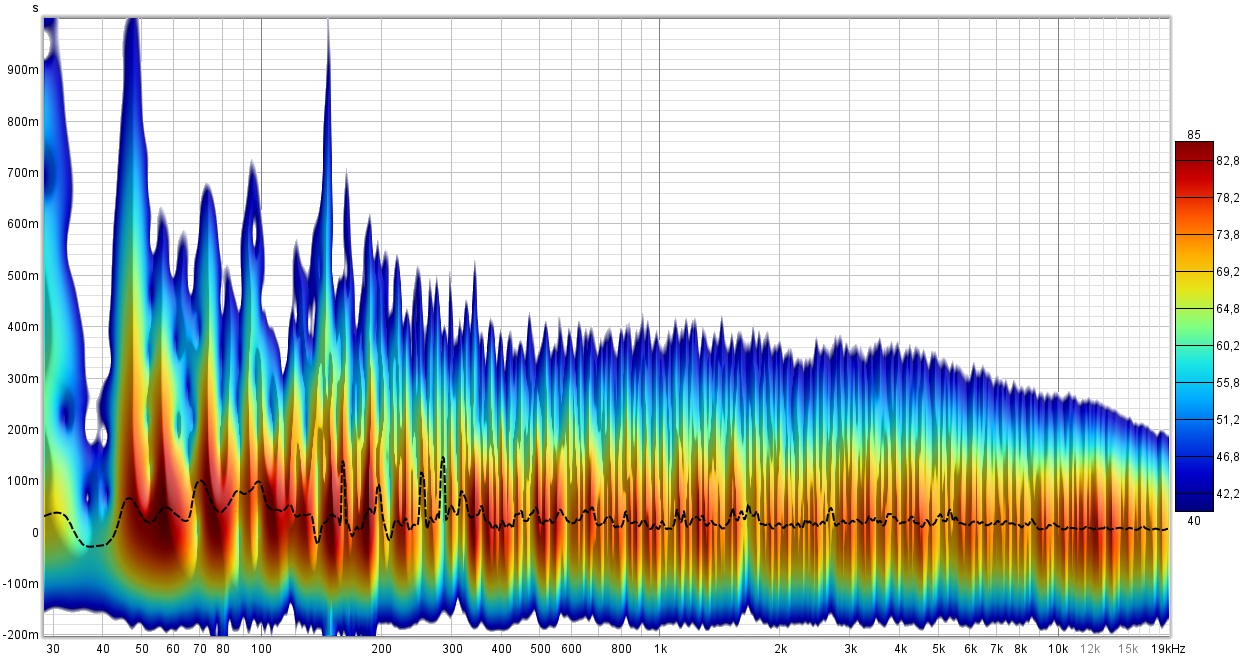Click the dashed curve's peak just below 300 Hz

[443, 458]
